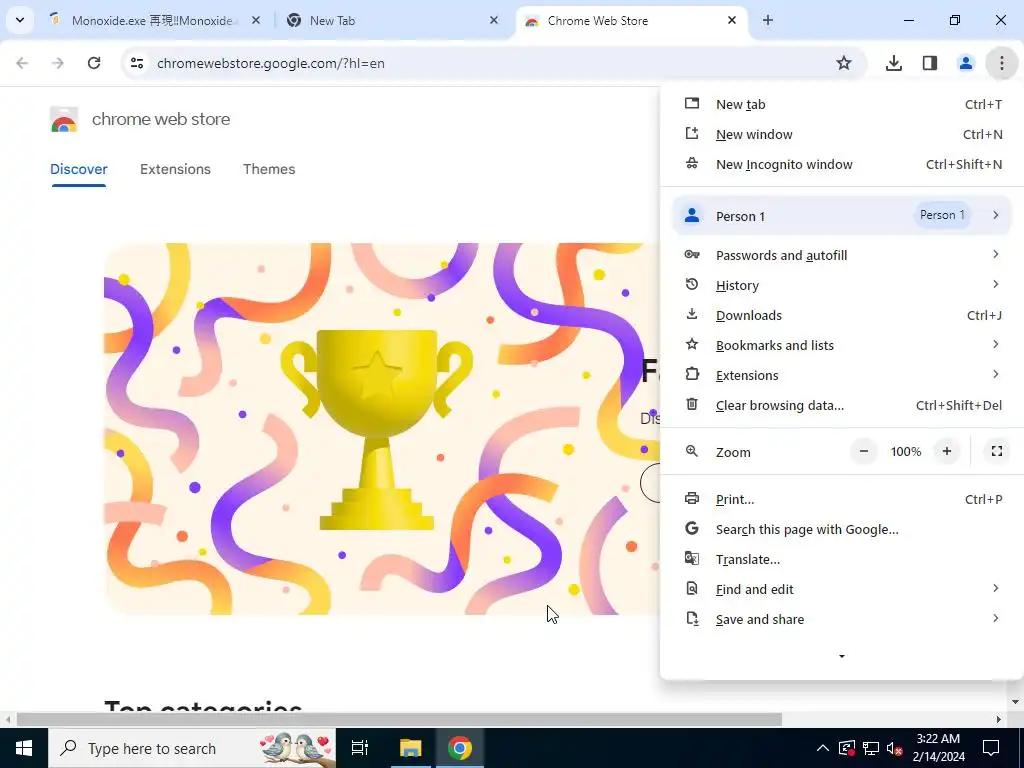Decrease zoom with the minus button
The image size is (1024, 768).
point(863,451)
